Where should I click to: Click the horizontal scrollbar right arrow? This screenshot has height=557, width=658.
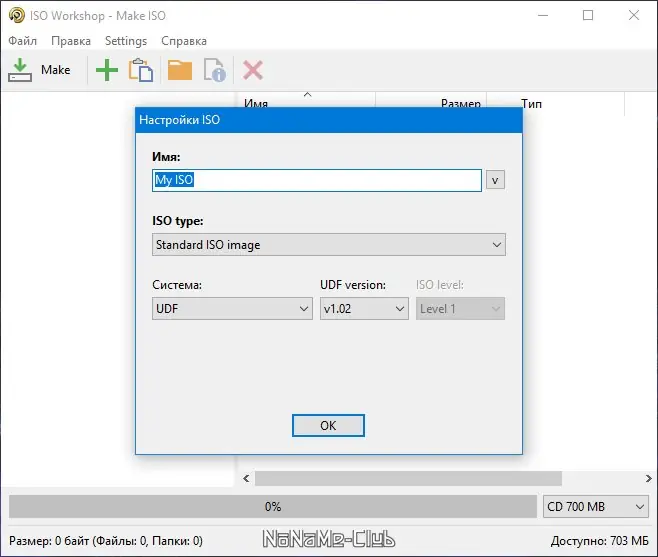click(x=649, y=479)
